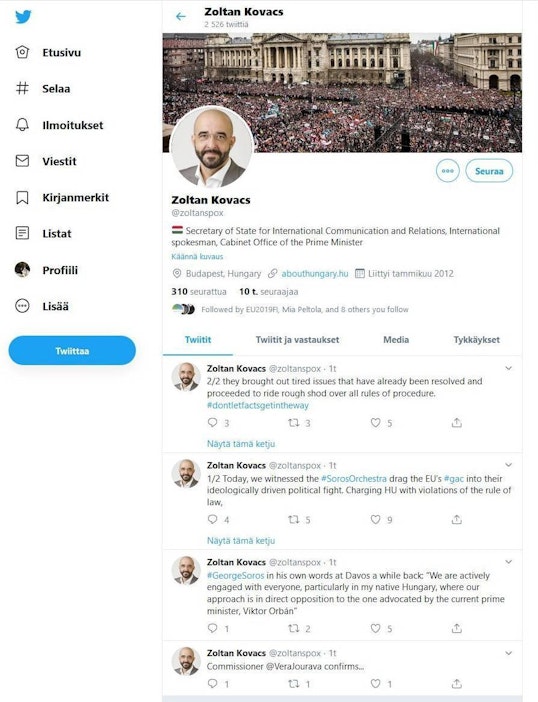Retweet the #SorosOrchestra tweet
Image resolution: width=538 pixels, height=702 pixels.
pos(294,519)
